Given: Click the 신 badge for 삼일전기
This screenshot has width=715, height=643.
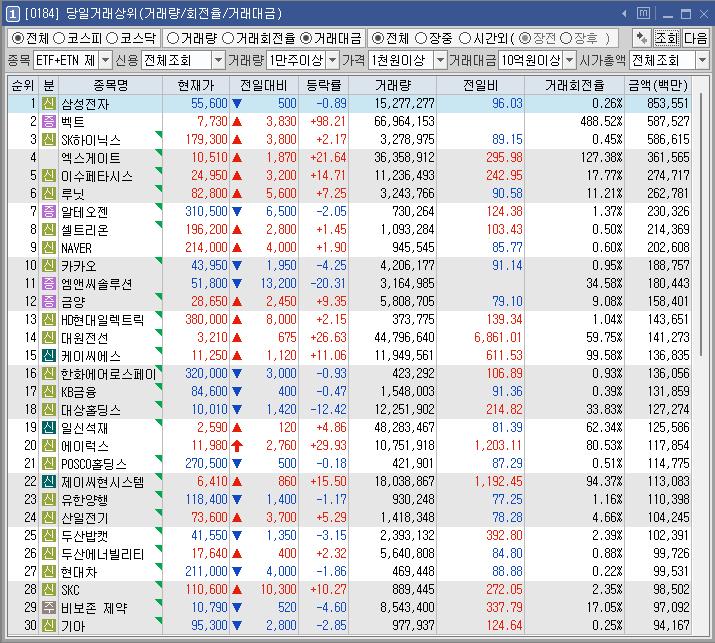Looking at the screenshot, I should tap(49, 518).
